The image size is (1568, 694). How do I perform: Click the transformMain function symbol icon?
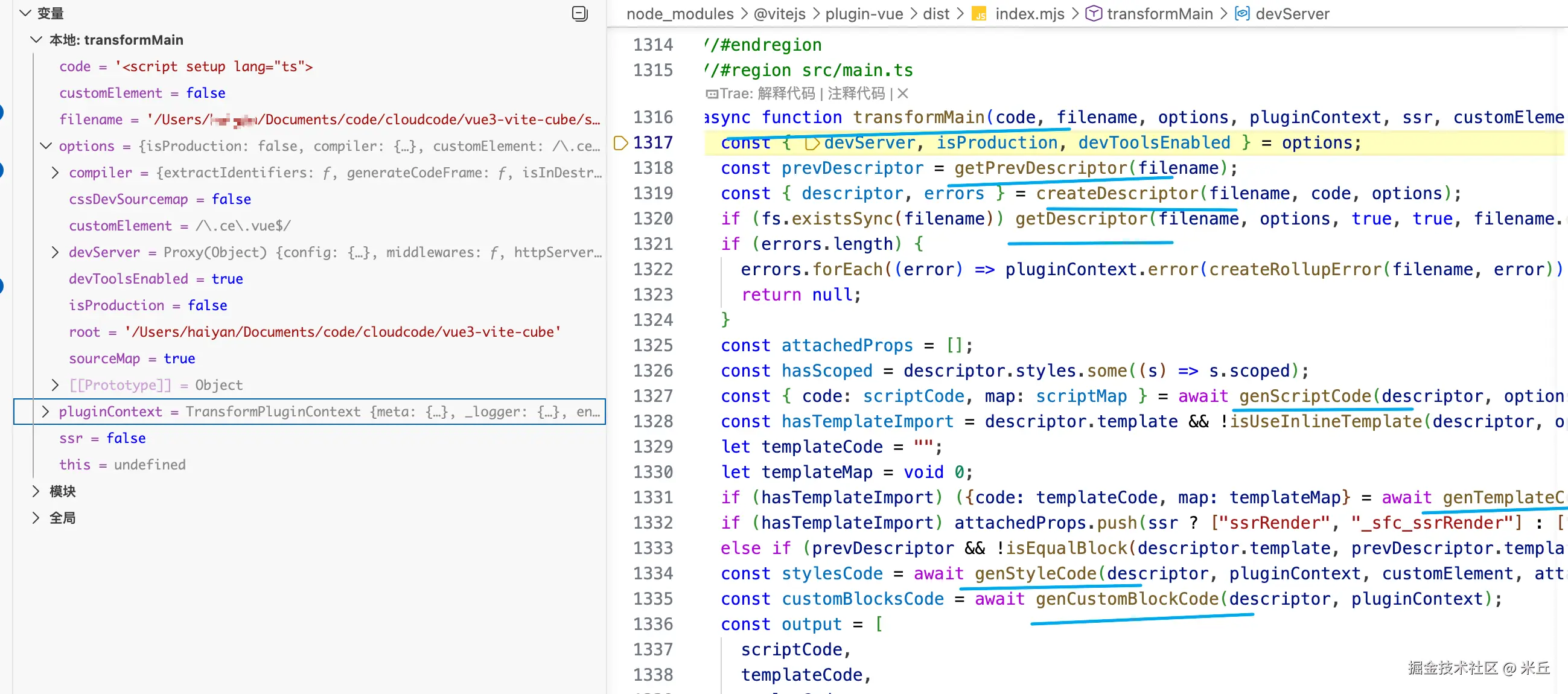pos(1093,14)
